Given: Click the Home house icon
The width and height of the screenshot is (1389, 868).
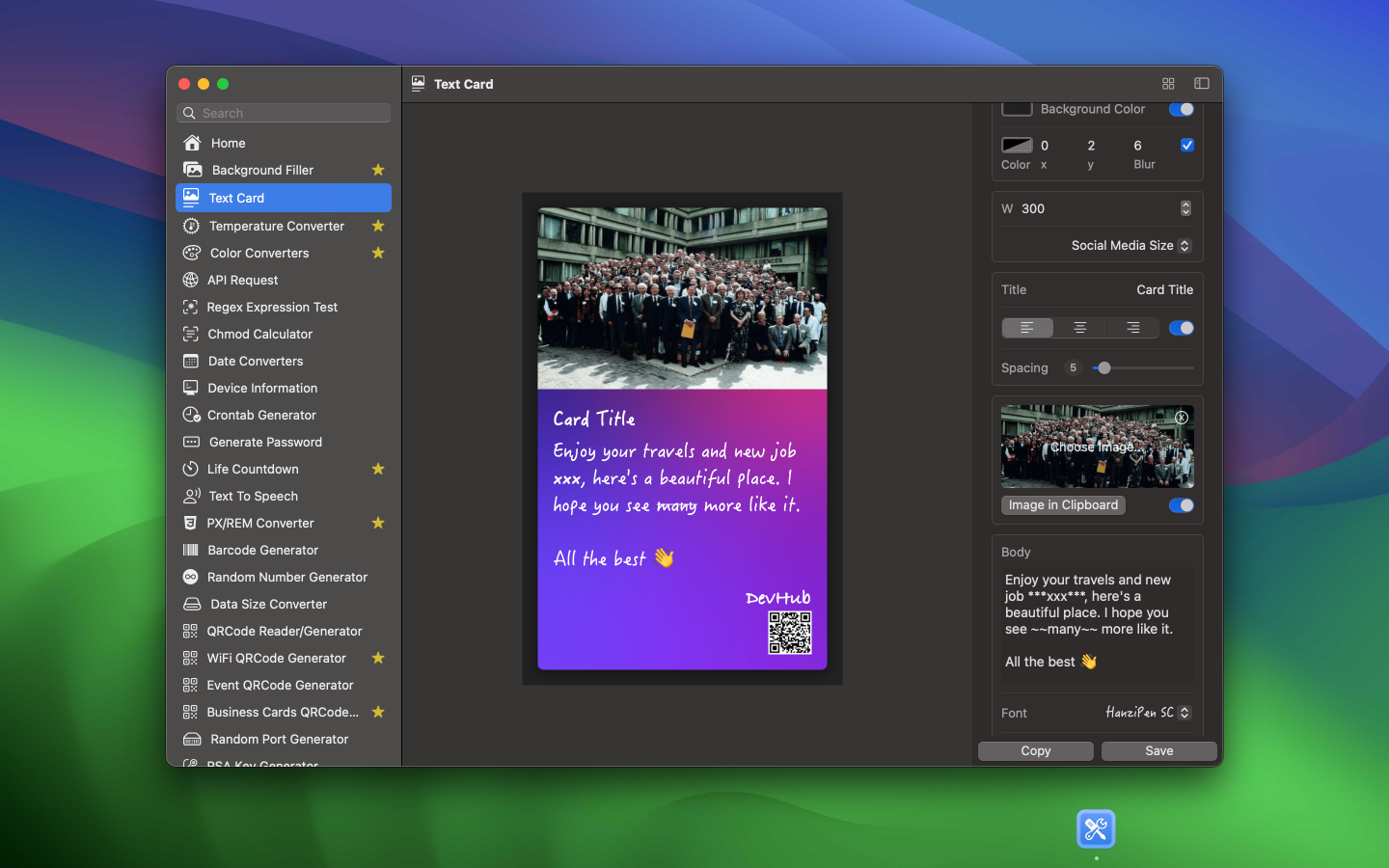Looking at the screenshot, I should [x=192, y=143].
